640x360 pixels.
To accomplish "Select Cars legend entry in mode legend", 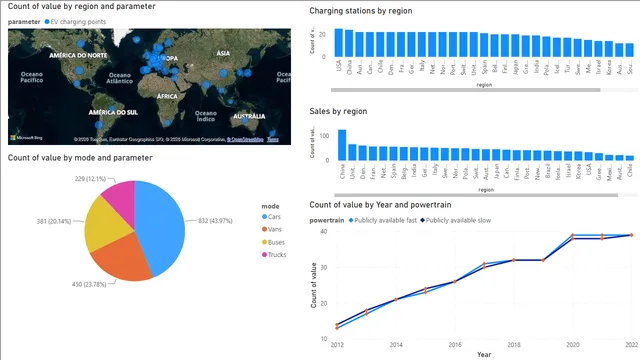I will pyautogui.click(x=271, y=217).
